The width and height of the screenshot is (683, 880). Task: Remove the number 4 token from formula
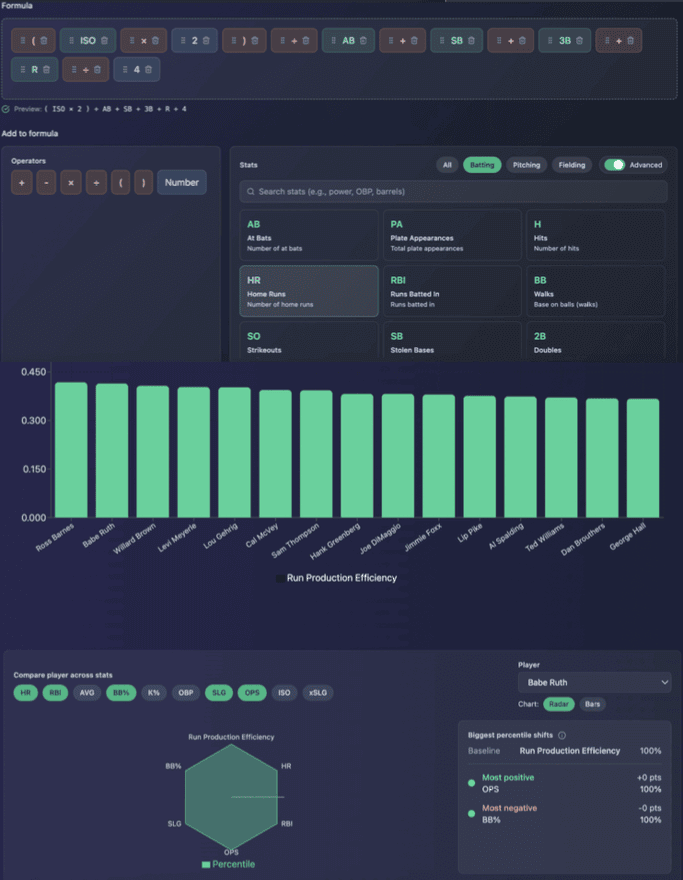148,70
